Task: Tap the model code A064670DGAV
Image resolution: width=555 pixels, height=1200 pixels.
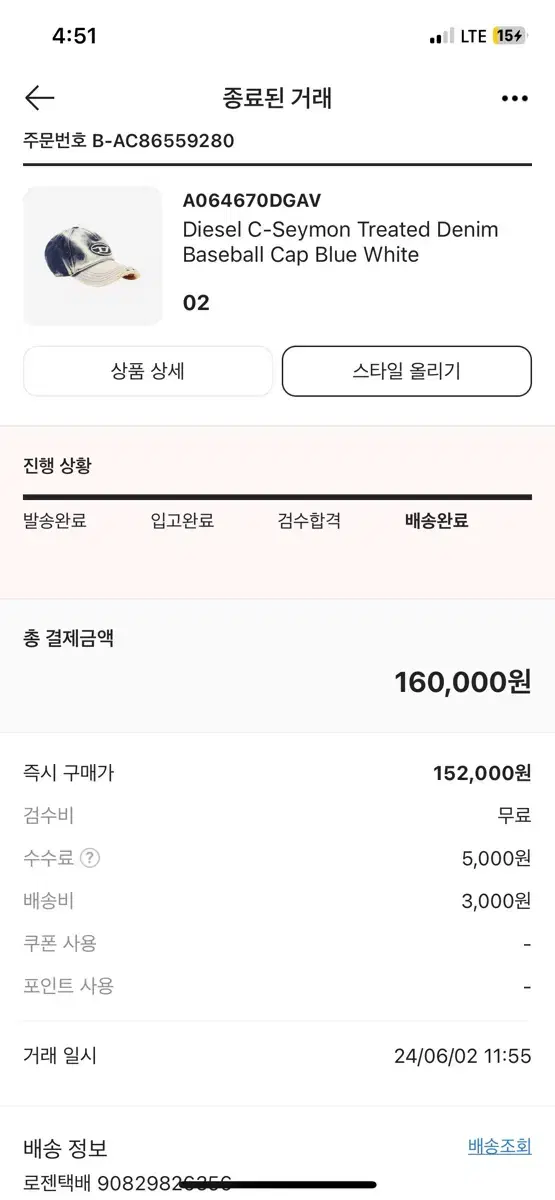Action: coord(252,200)
